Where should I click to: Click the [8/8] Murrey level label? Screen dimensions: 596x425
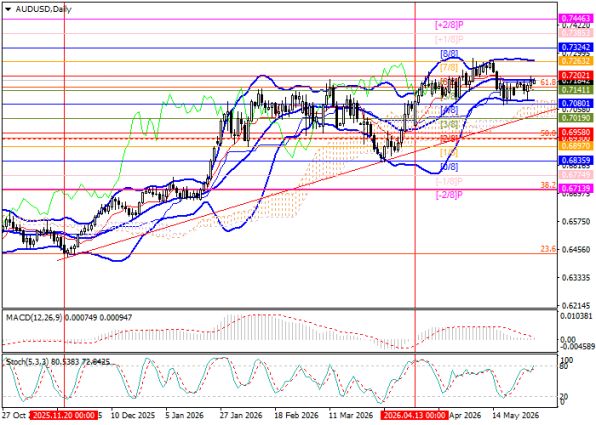coord(449,54)
